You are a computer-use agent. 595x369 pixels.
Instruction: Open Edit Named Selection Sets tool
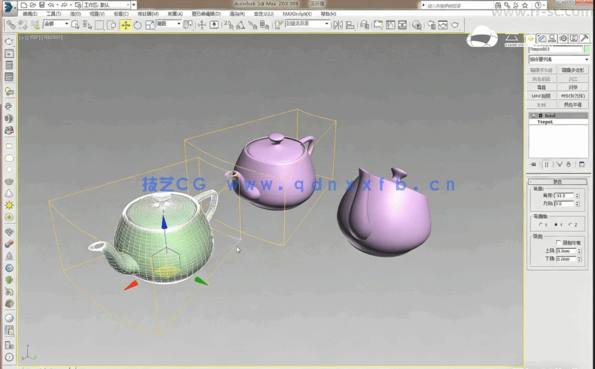[x=279, y=25]
